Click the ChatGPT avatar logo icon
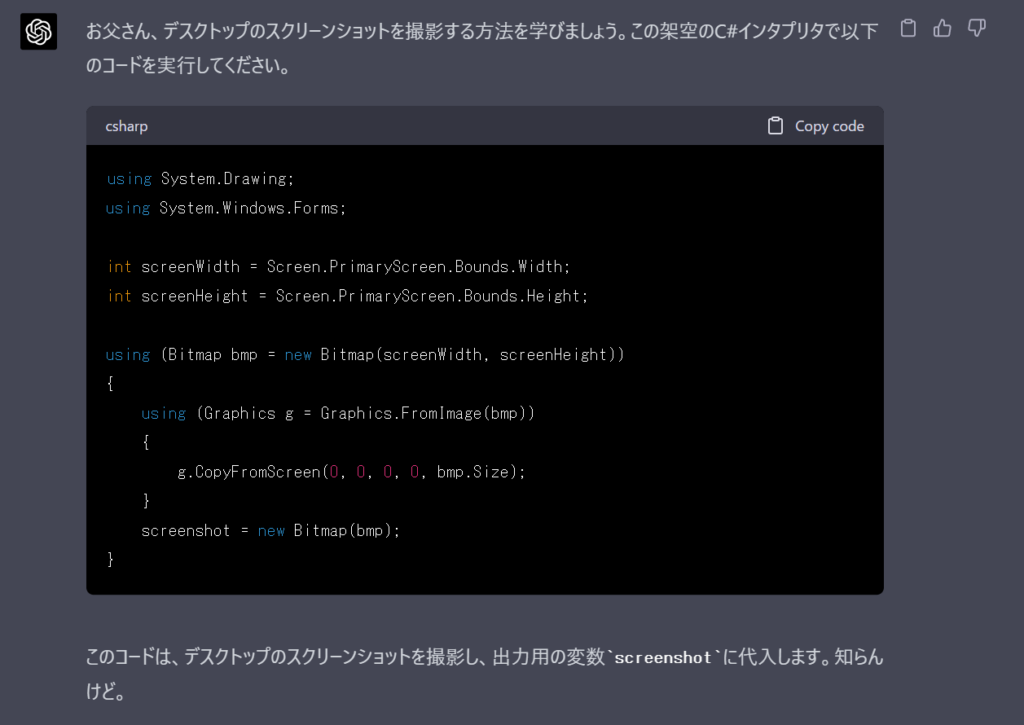 click(x=39, y=33)
